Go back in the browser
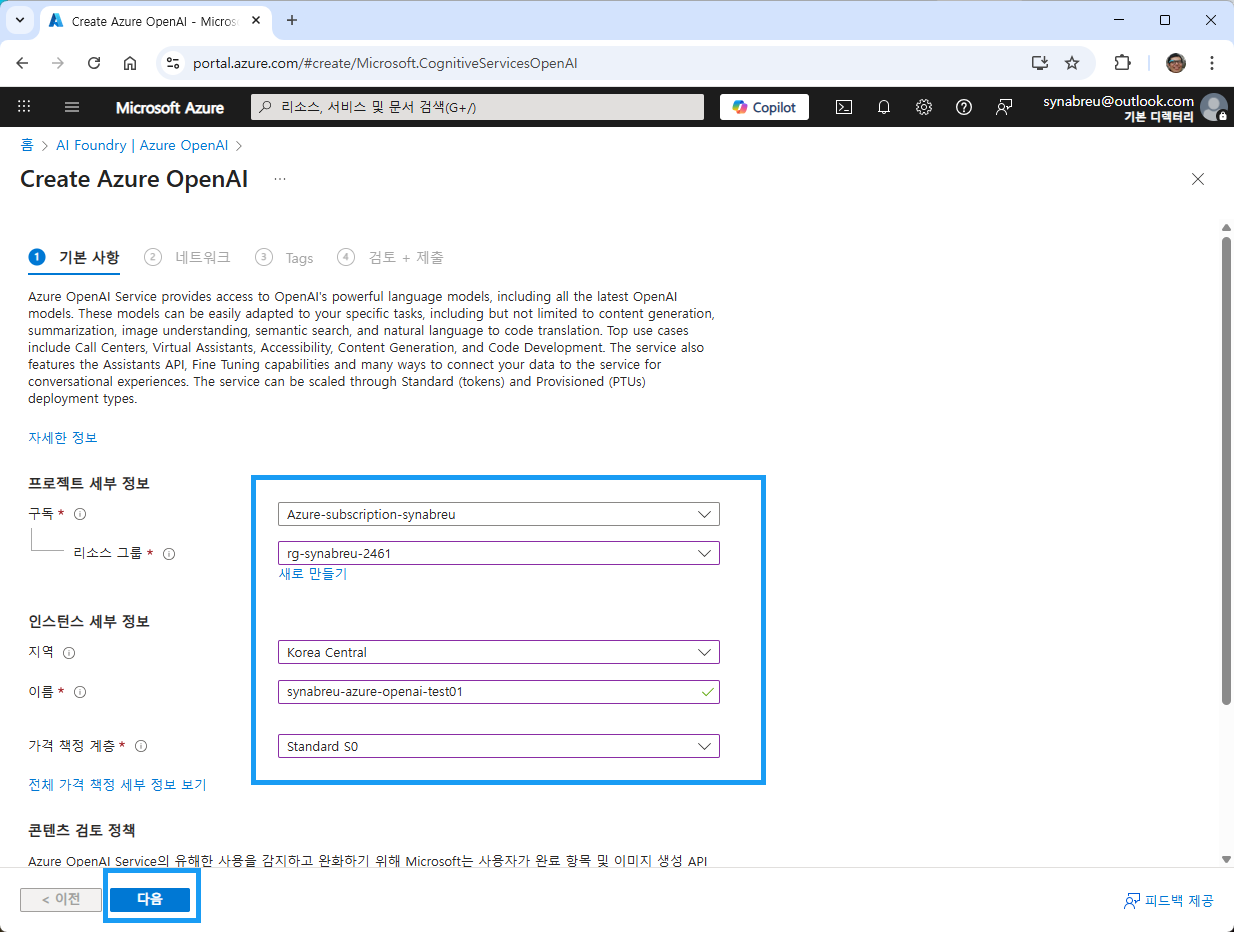The width and height of the screenshot is (1234, 932). point(22,63)
